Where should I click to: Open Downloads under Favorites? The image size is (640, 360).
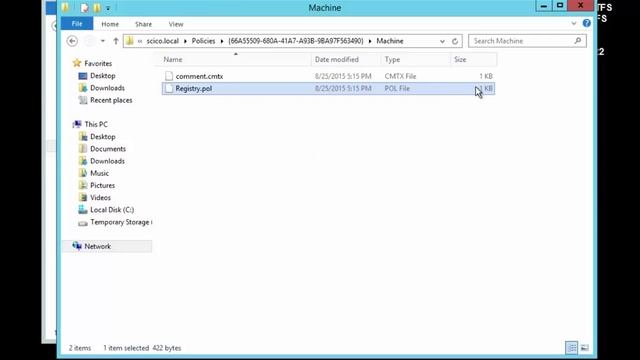(107, 88)
